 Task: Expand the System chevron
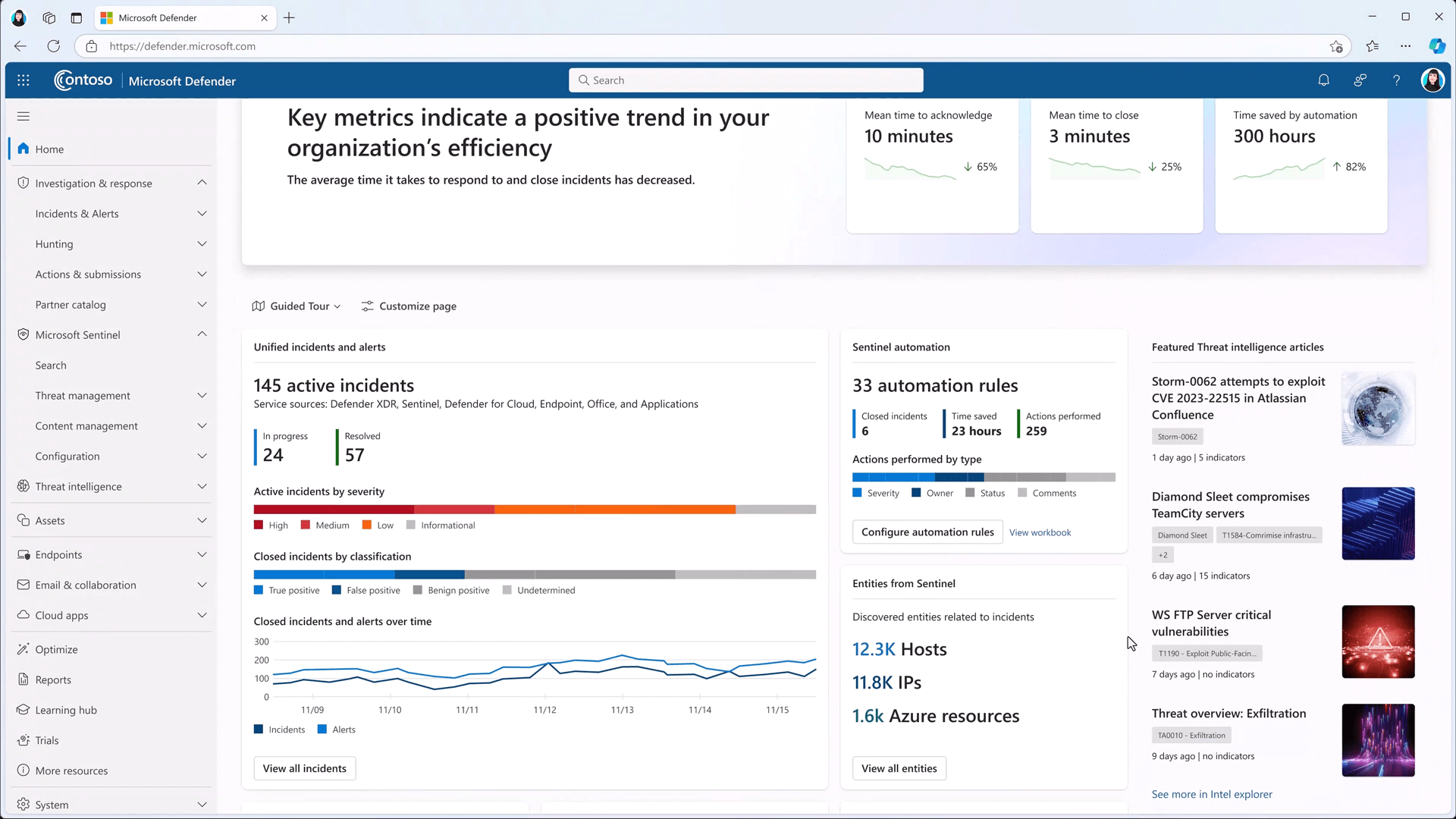(202, 805)
